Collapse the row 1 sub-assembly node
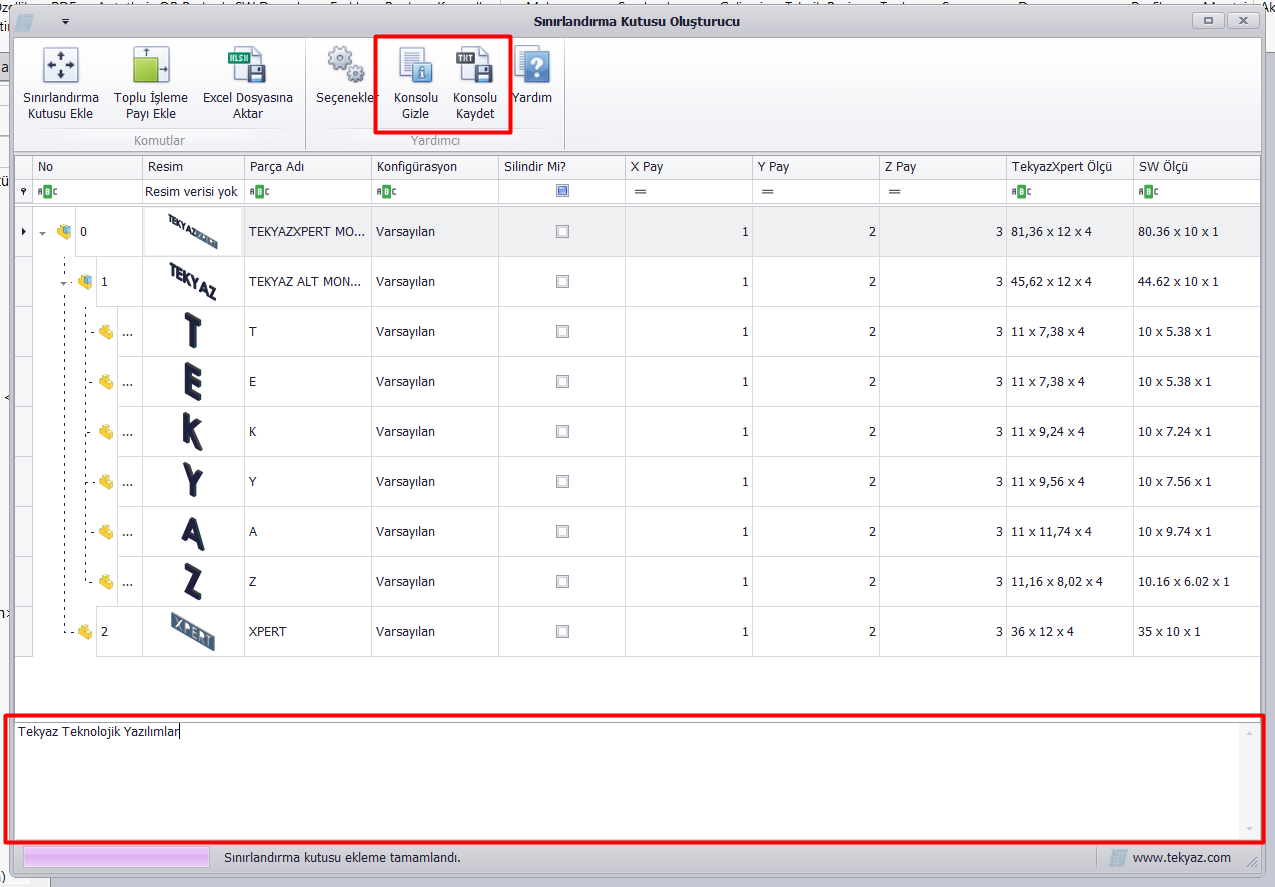This screenshot has height=887, width=1275. coord(64,283)
